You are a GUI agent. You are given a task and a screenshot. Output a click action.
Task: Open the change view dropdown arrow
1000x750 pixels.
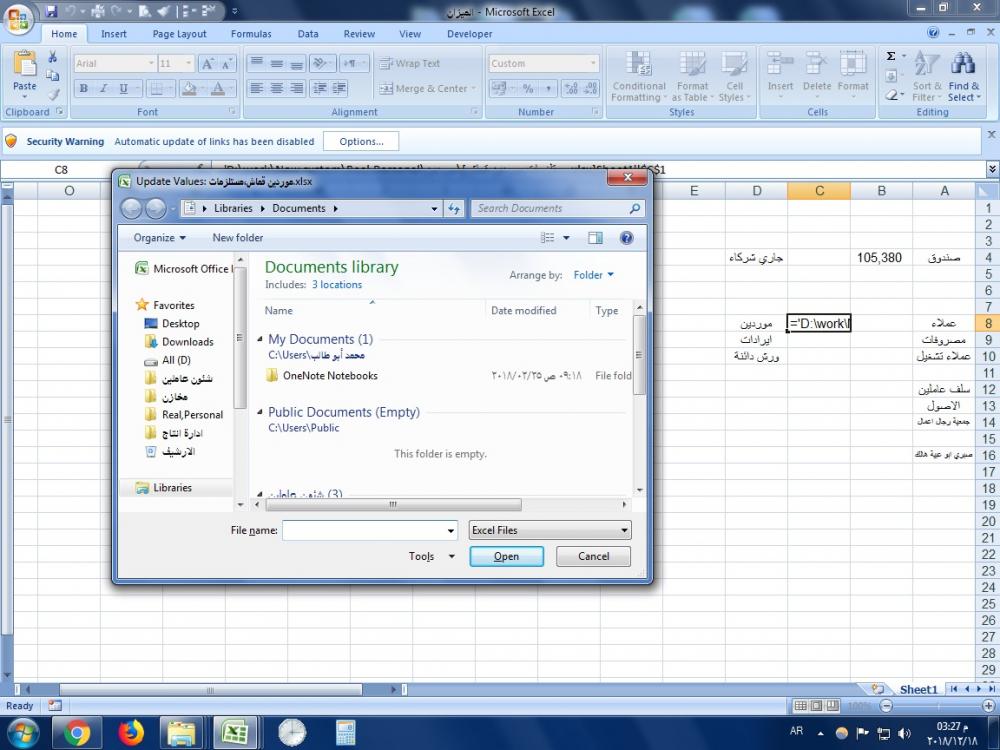tap(566, 238)
